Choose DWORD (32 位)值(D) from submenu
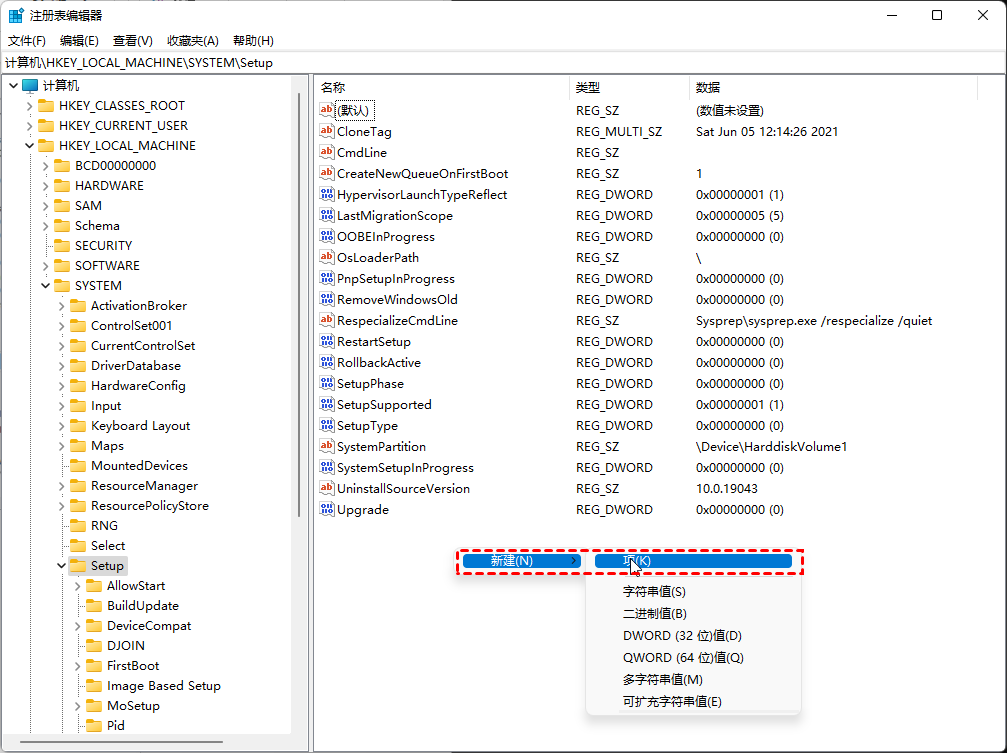Image resolution: width=1007 pixels, height=753 pixels. point(682,636)
